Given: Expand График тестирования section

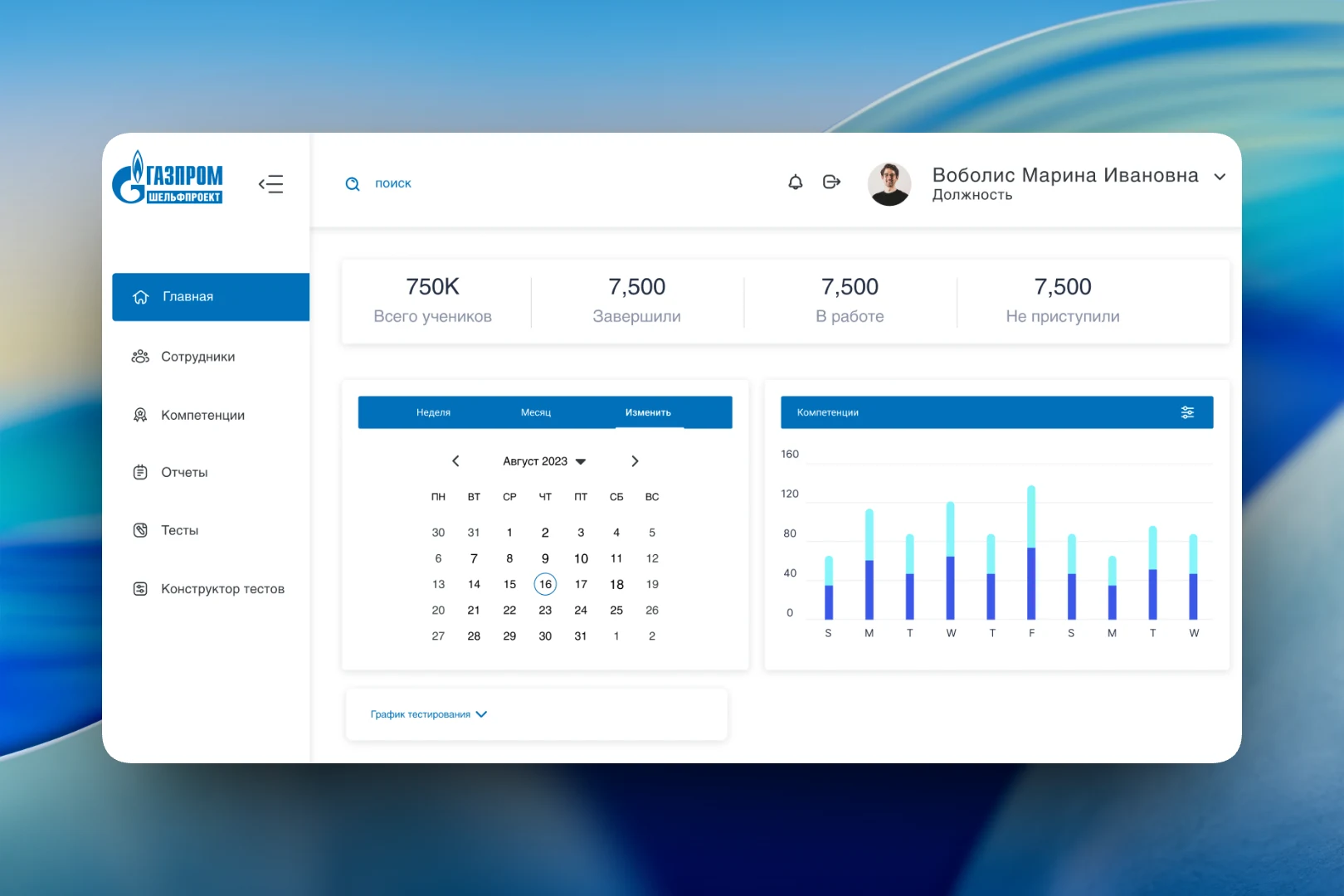Looking at the screenshot, I should click(428, 714).
